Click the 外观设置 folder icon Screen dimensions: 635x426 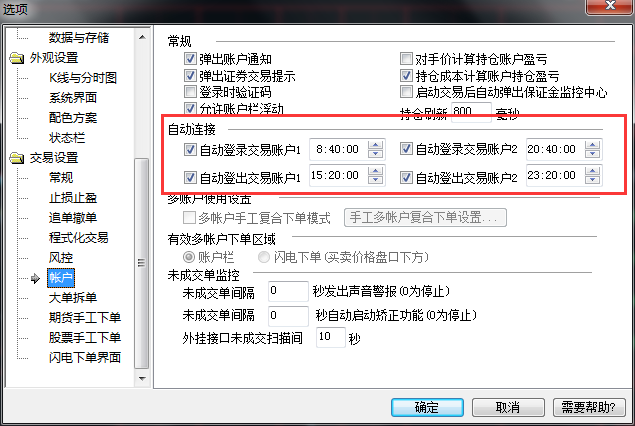17,58
